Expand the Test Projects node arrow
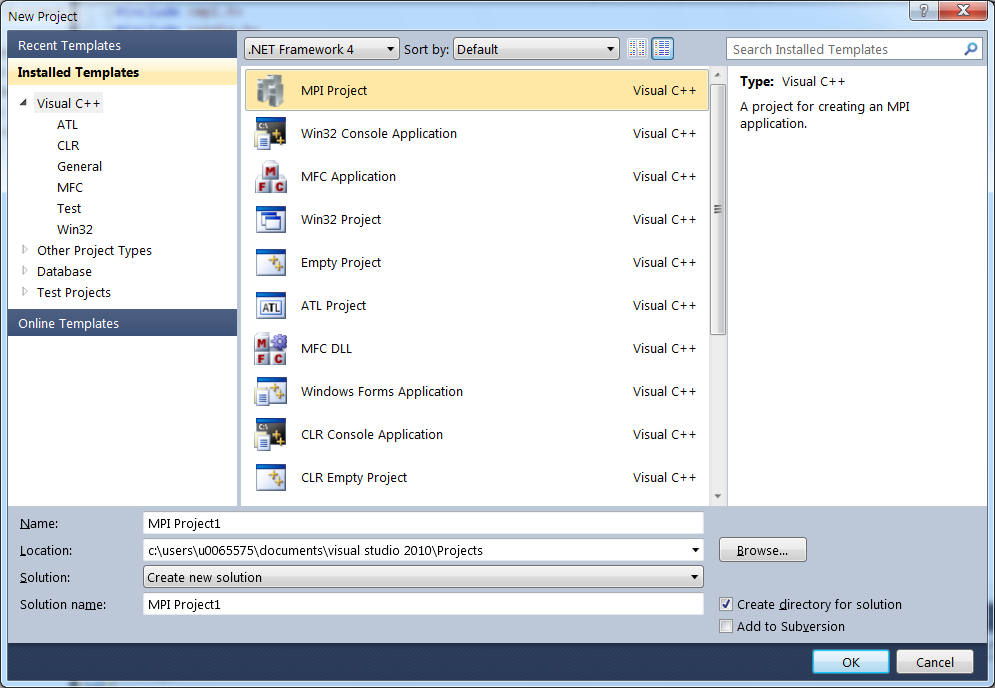 coord(25,292)
